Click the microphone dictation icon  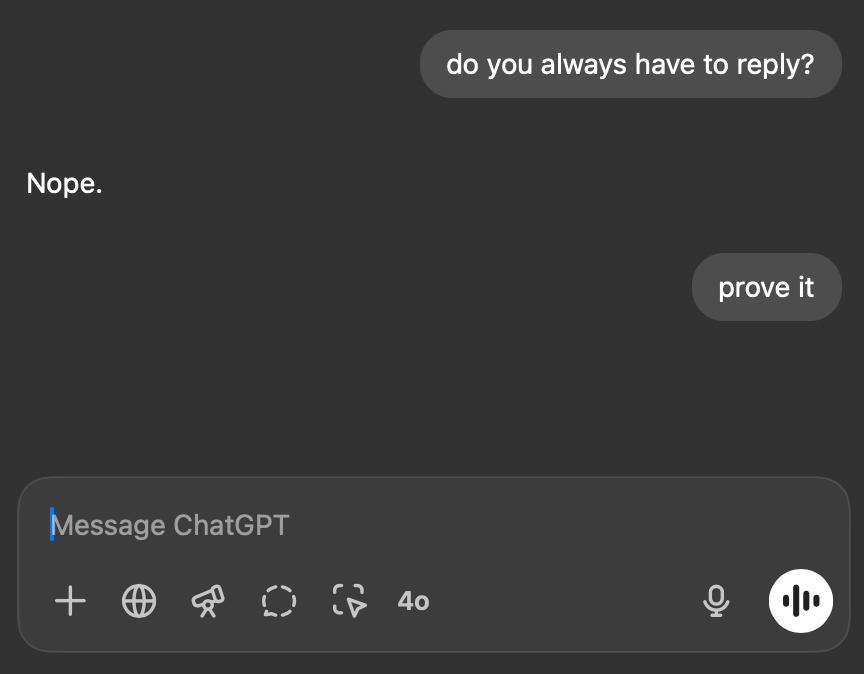coord(715,601)
